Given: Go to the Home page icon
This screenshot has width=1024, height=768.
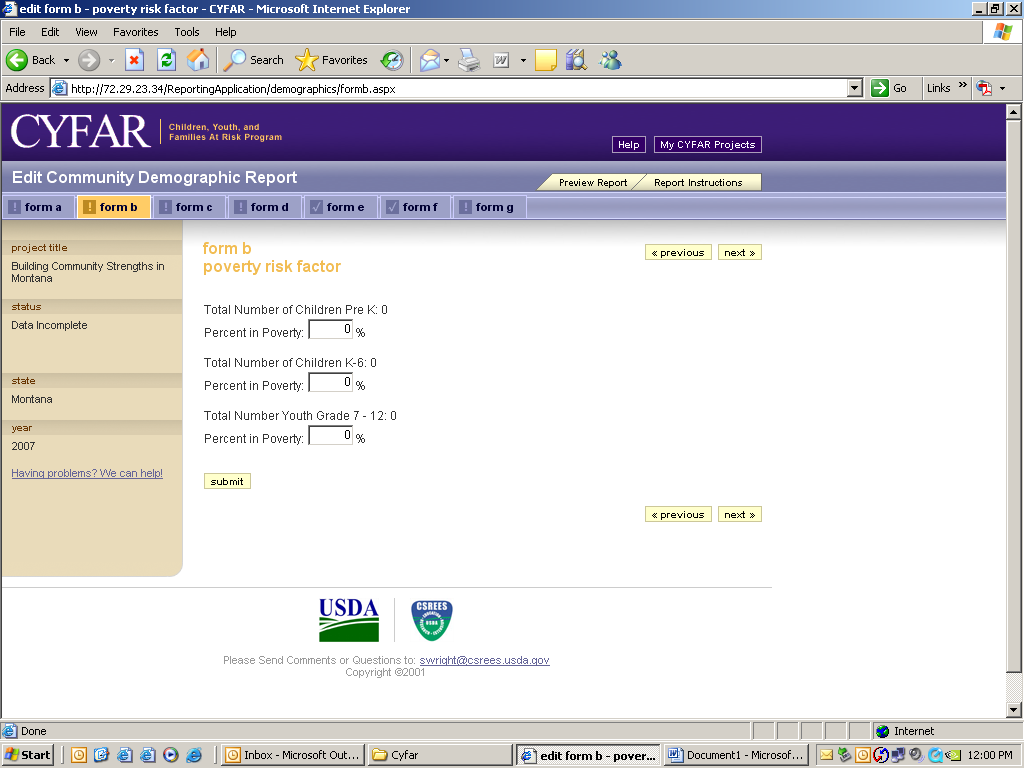Looking at the screenshot, I should (x=198, y=60).
